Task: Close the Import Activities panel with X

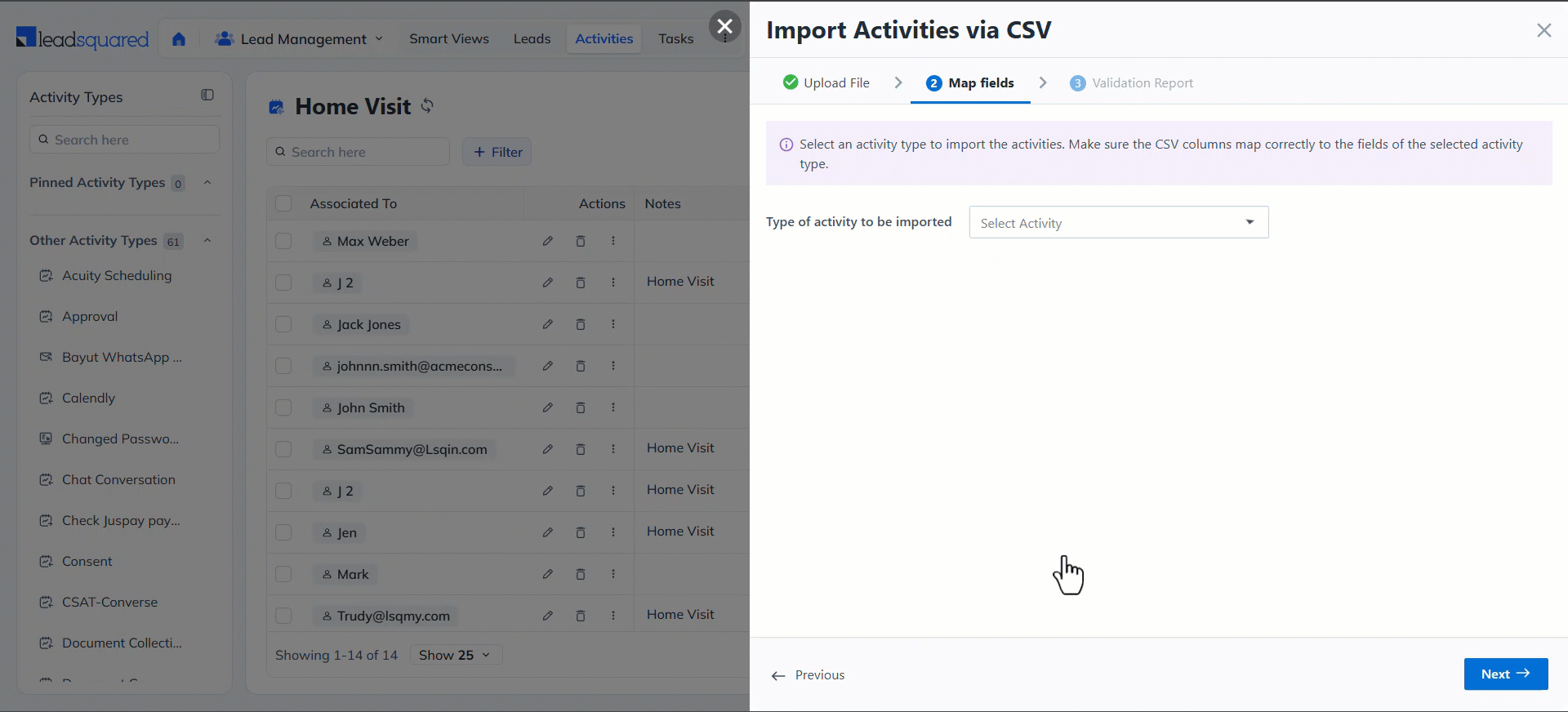Action: 1543,30
